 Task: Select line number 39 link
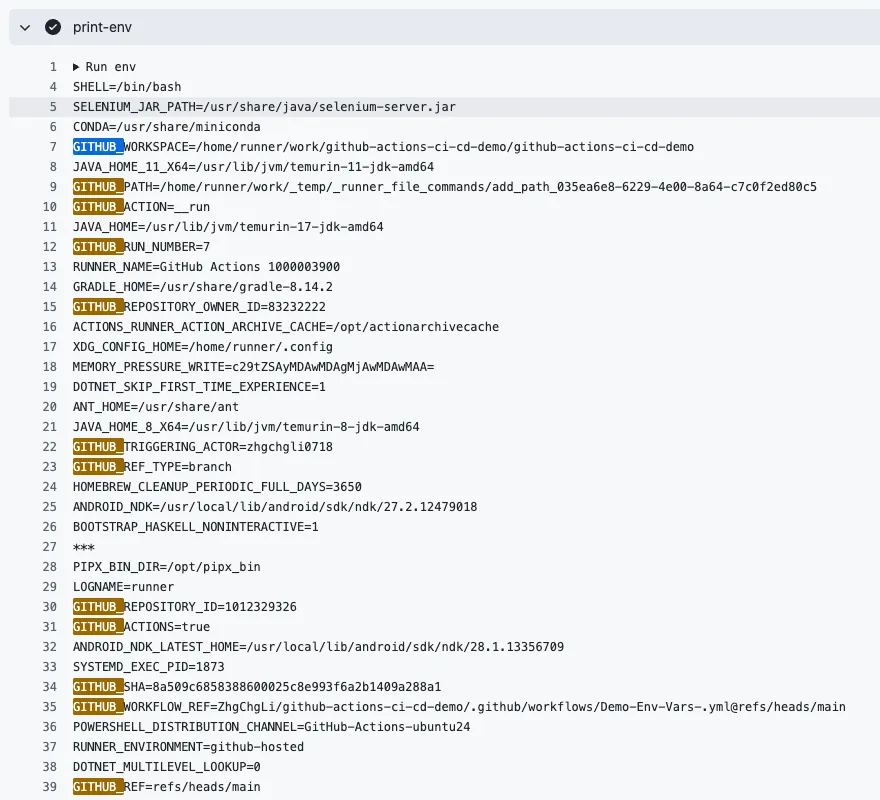click(50, 787)
